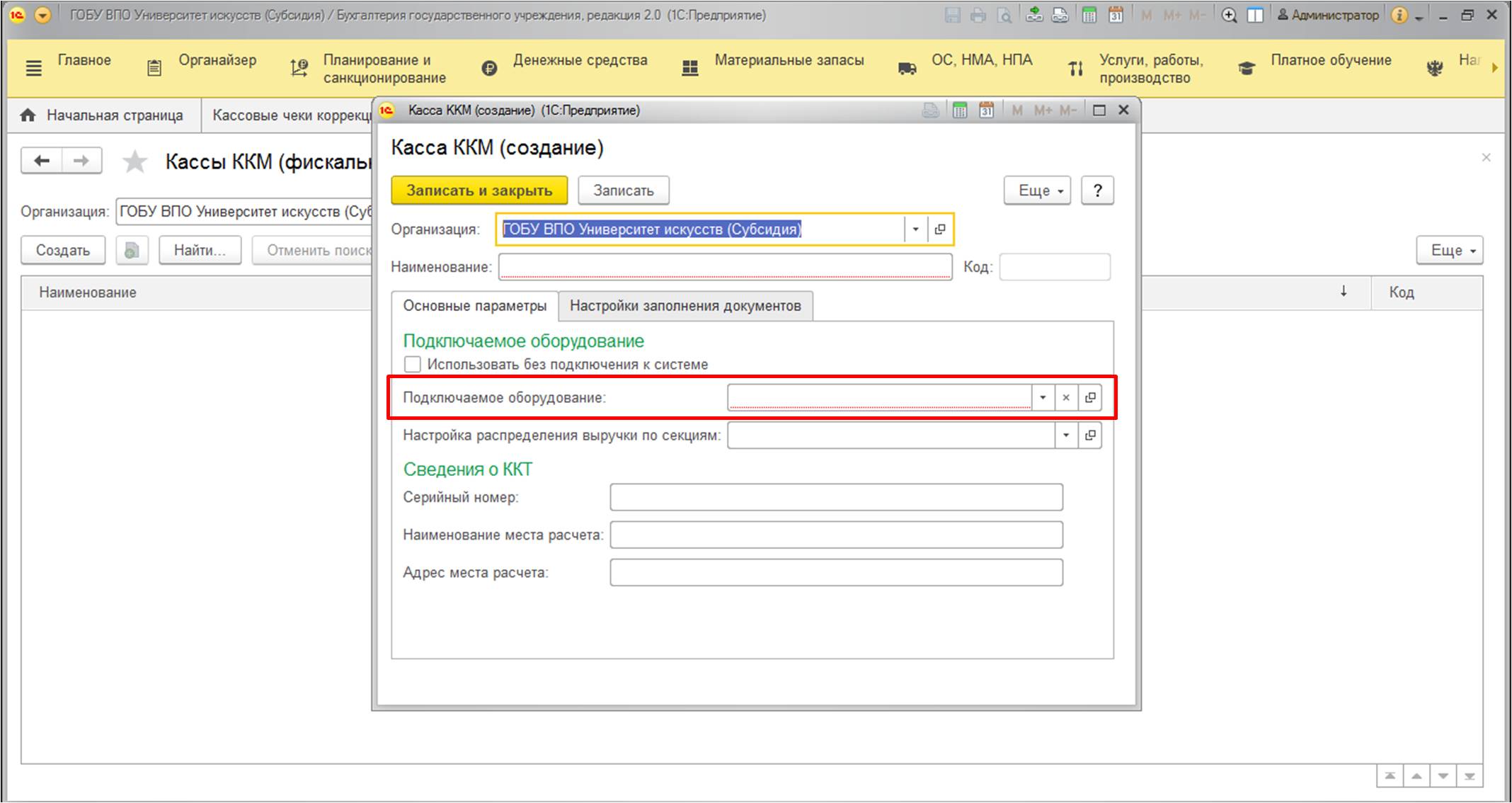Click the copy-item icon next to Создать

click(132, 251)
